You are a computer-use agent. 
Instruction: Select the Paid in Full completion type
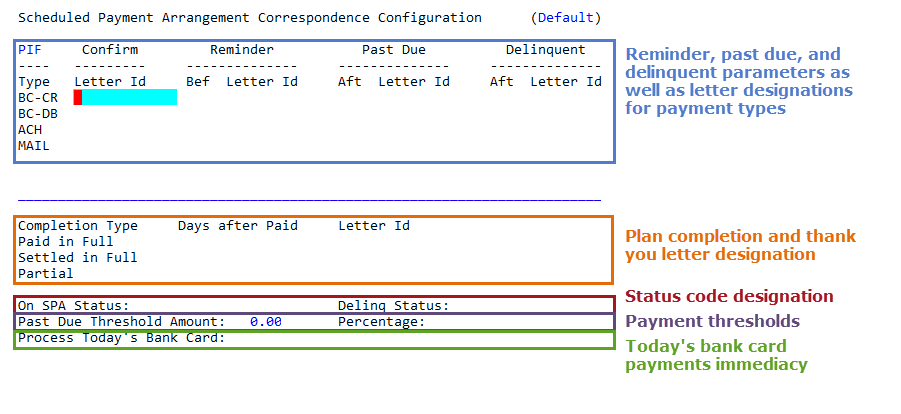[x=66, y=242]
